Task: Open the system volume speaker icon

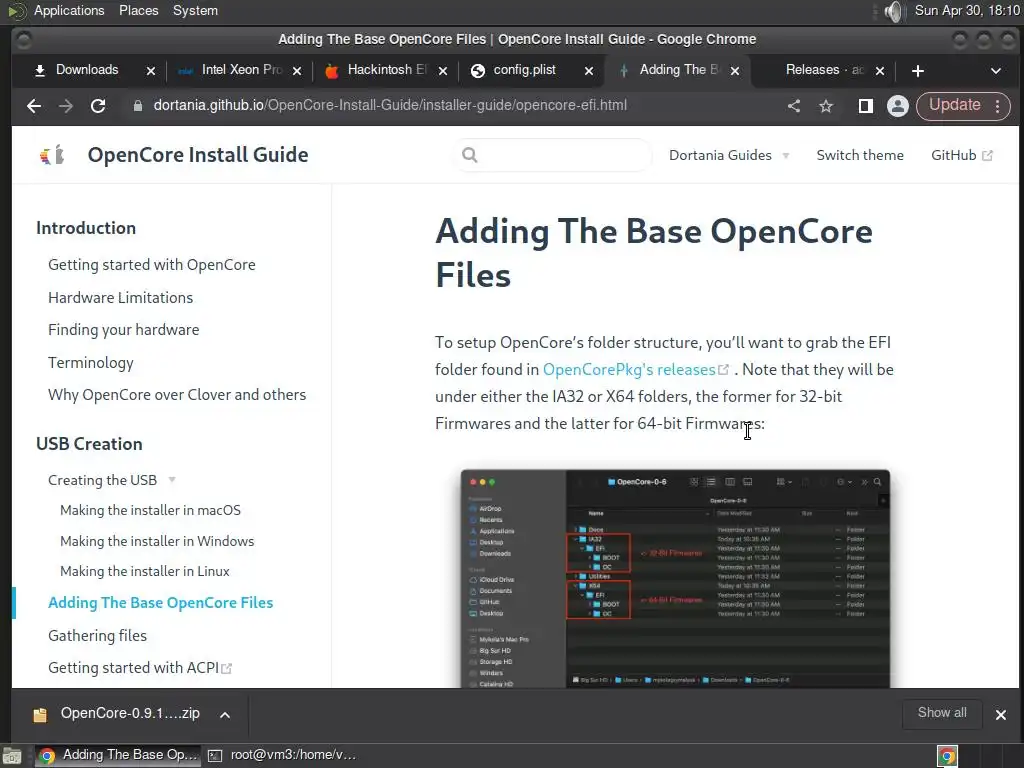Action: 893,11
